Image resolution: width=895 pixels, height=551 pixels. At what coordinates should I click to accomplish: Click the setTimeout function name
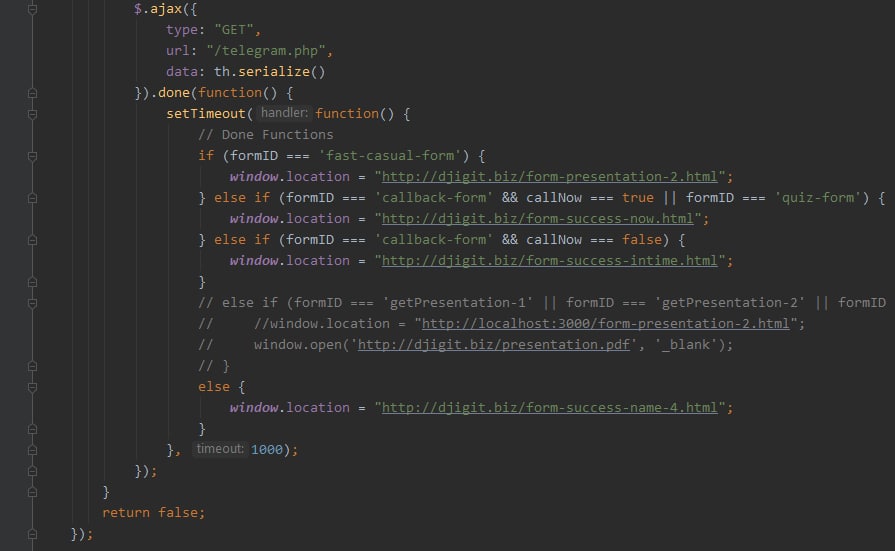coord(205,114)
